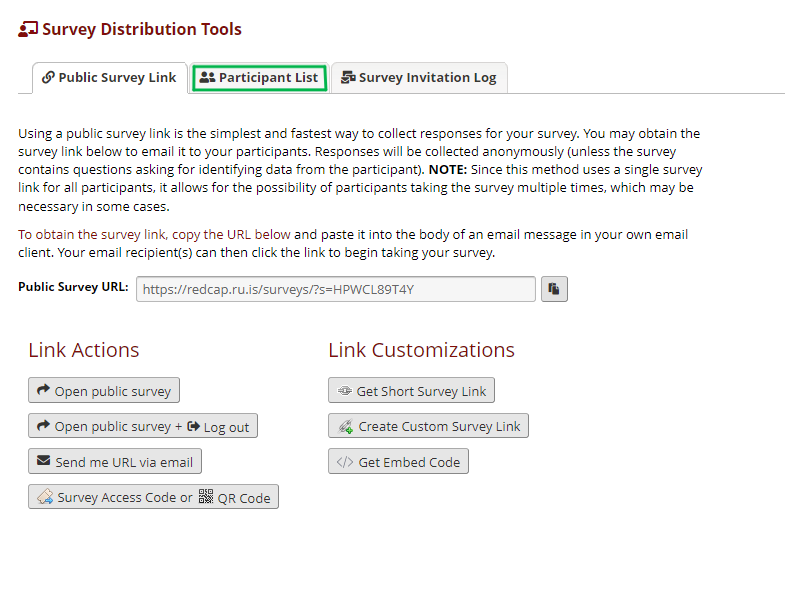785x601 pixels.
Task: Click the envelope icon for sending URL
Action: click(44, 460)
